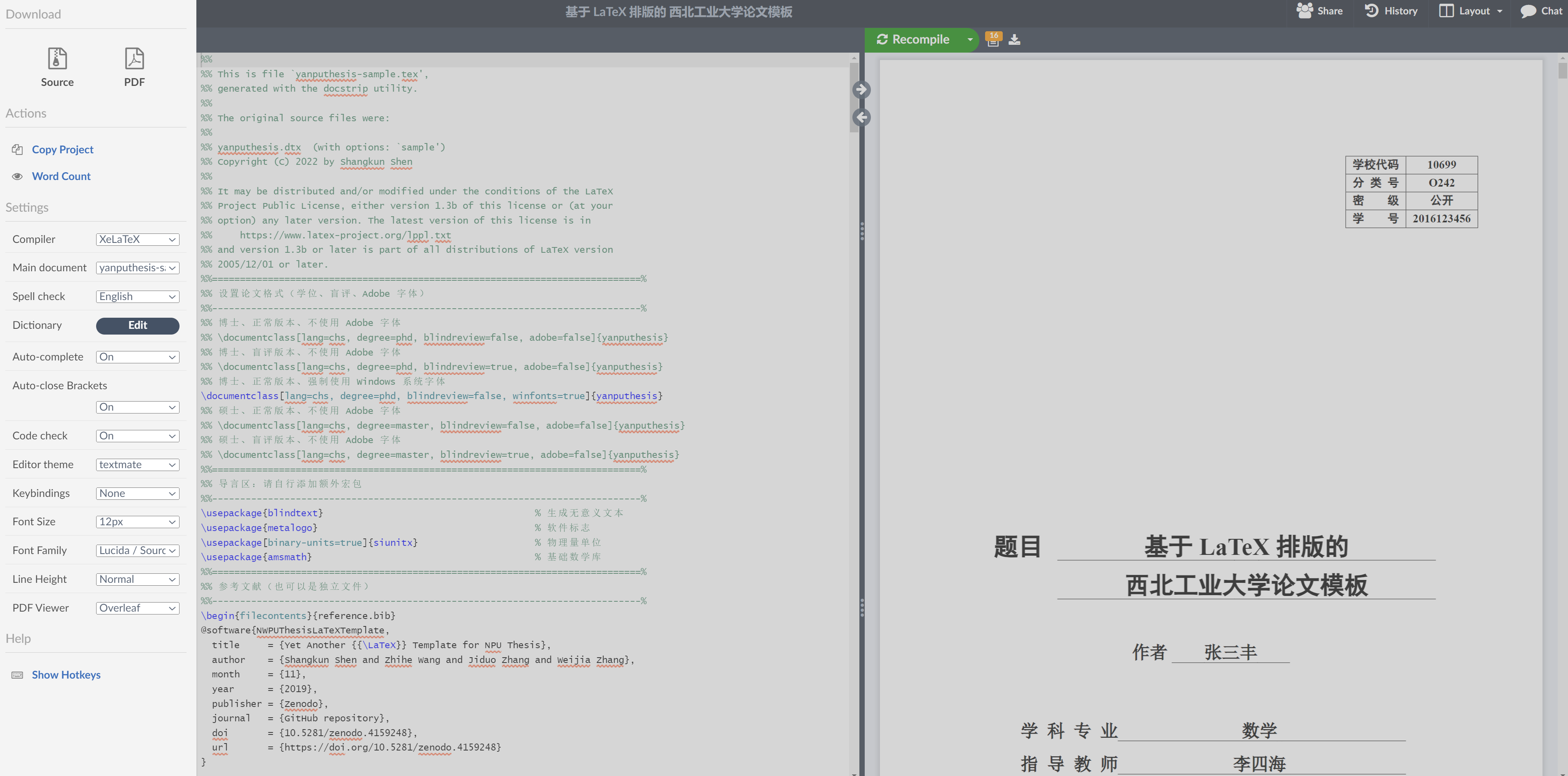Click the green Recompile button
This screenshot has height=776, width=1568.
point(913,39)
